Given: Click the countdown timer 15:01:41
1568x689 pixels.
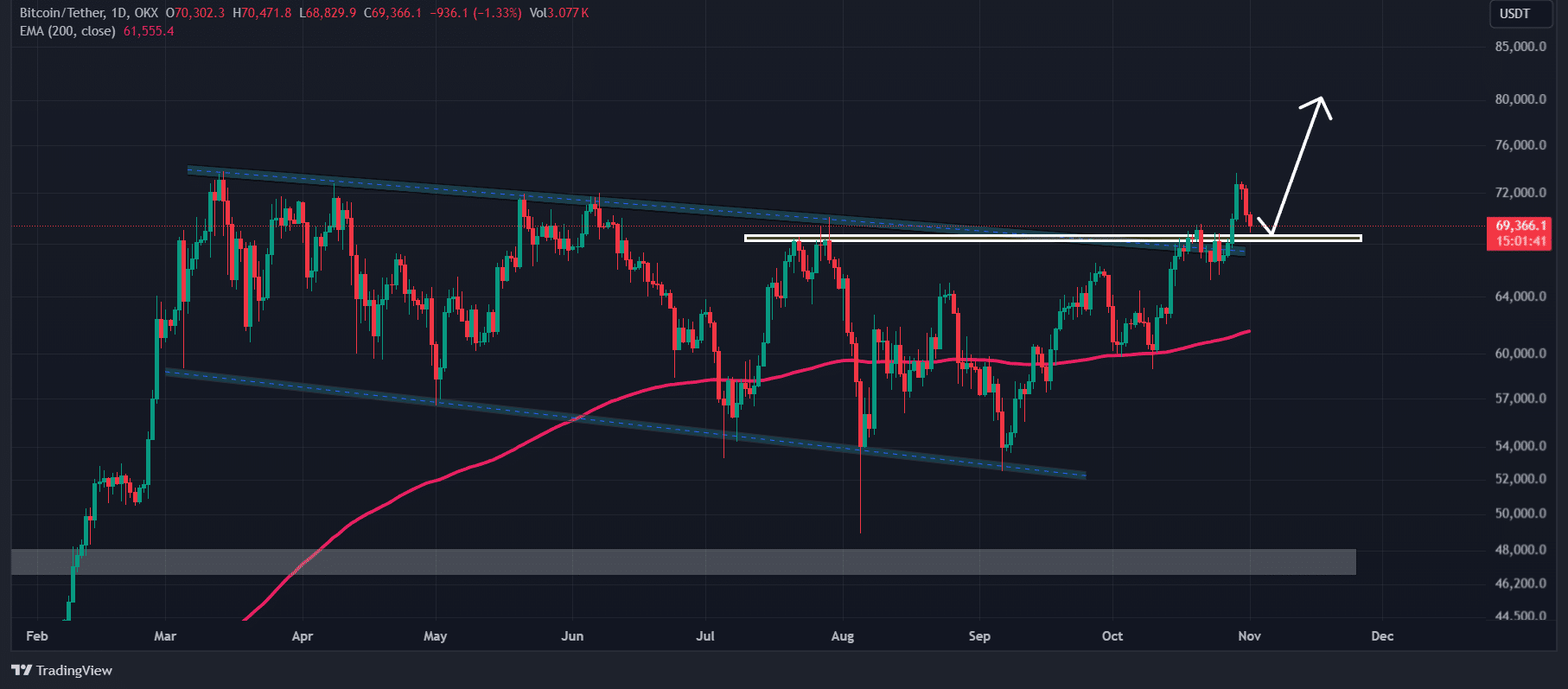Looking at the screenshot, I should click(1521, 241).
